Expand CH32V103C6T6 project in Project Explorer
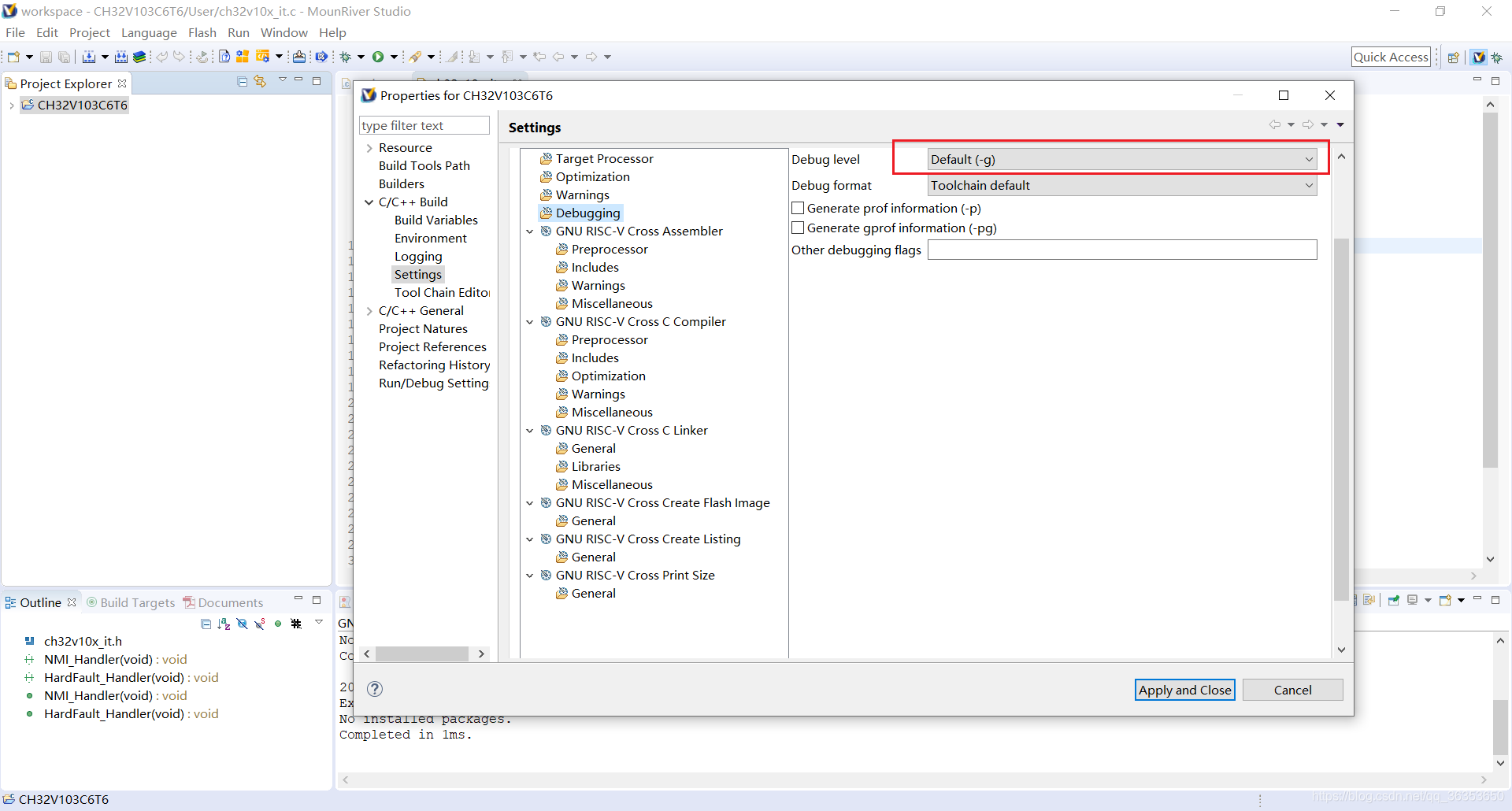Image resolution: width=1512 pixels, height=811 pixels. point(11,106)
